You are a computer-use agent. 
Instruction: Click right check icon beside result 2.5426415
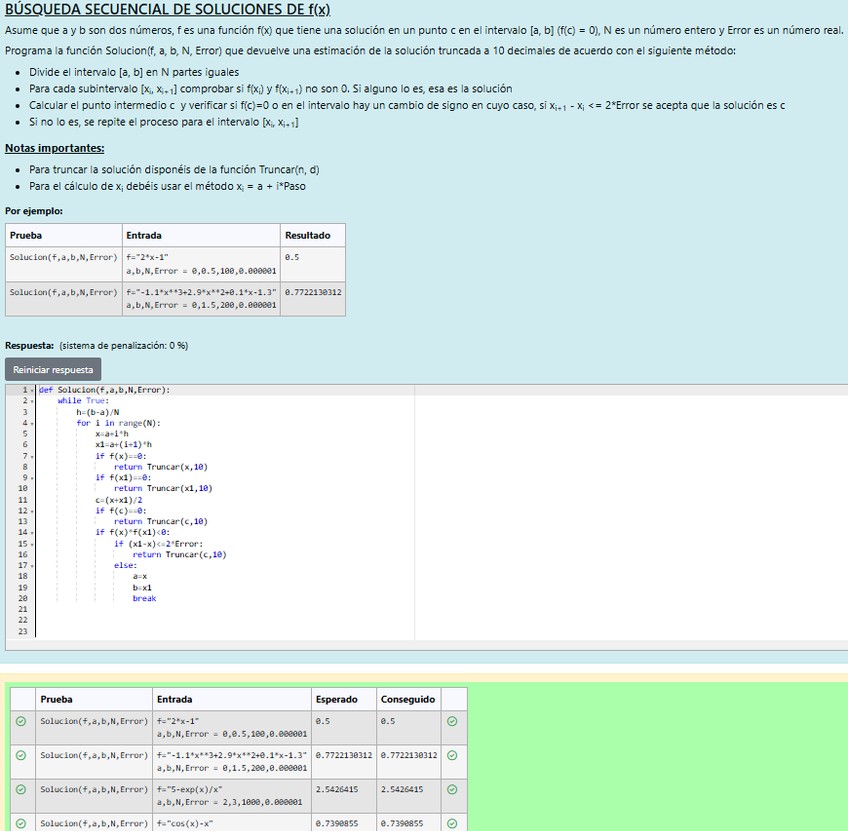tap(452, 789)
